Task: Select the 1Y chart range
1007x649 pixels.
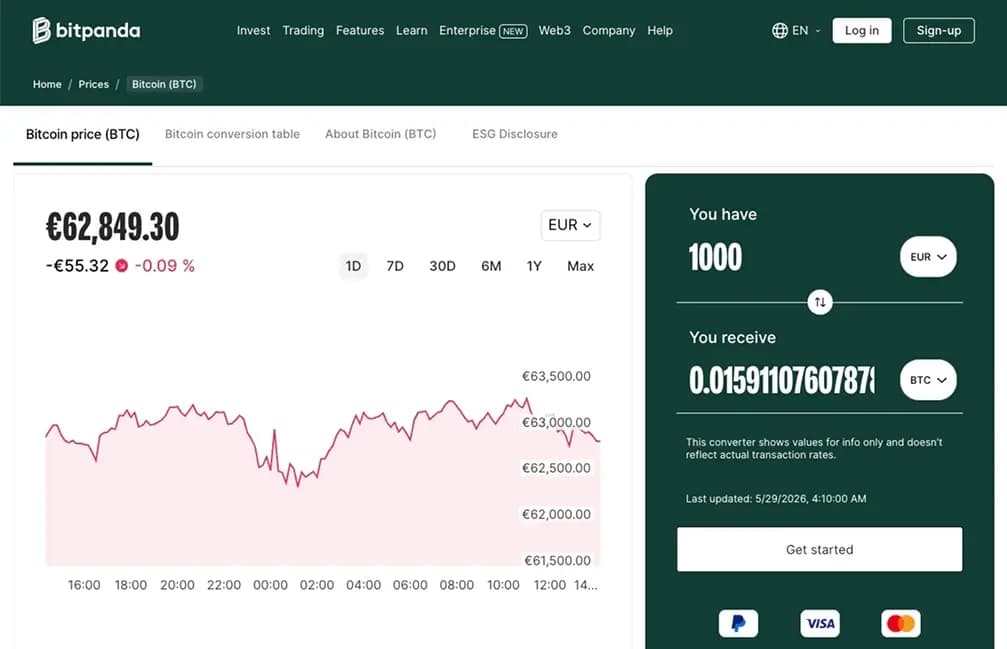Action: click(534, 266)
